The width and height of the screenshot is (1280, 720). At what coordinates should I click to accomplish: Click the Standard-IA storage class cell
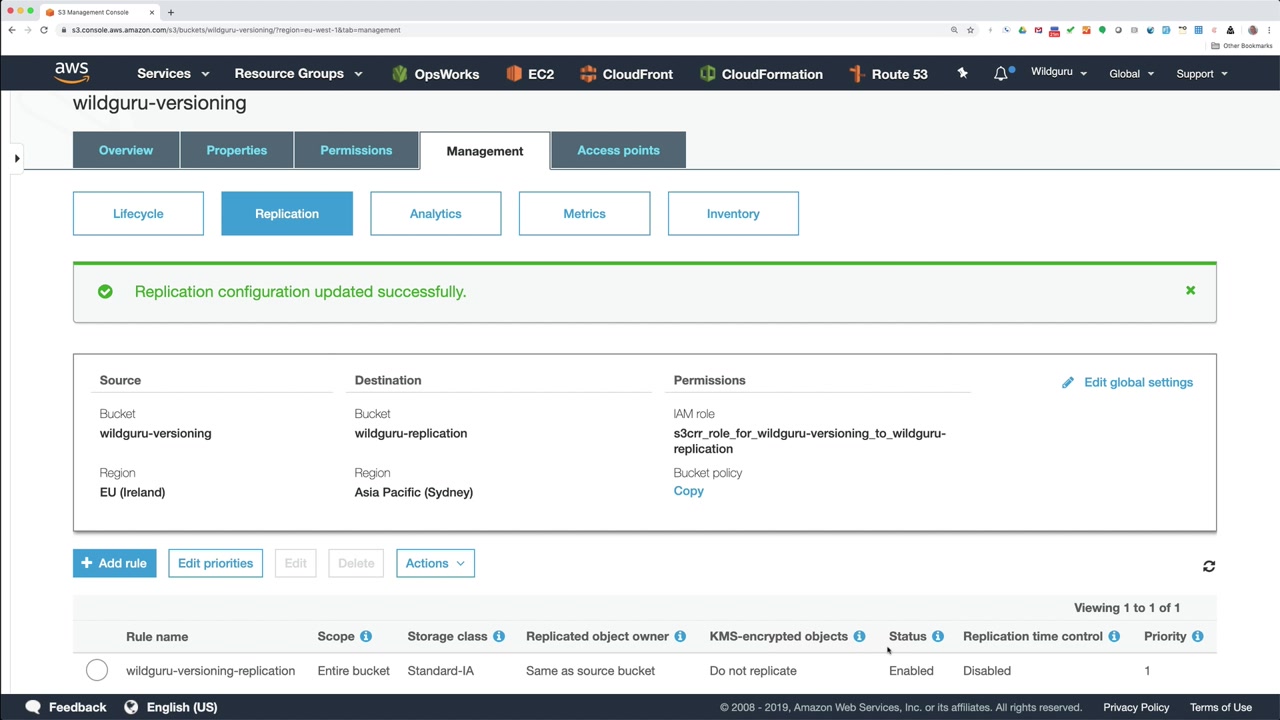coord(441,671)
